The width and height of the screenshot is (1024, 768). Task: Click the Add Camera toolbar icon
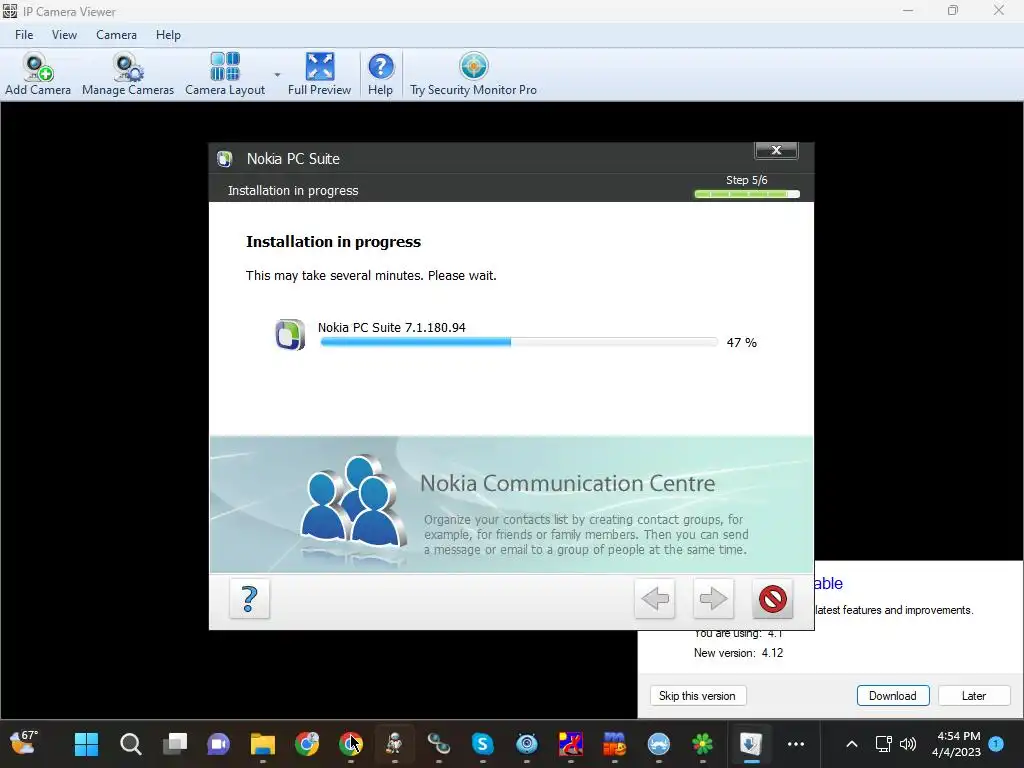[37, 74]
